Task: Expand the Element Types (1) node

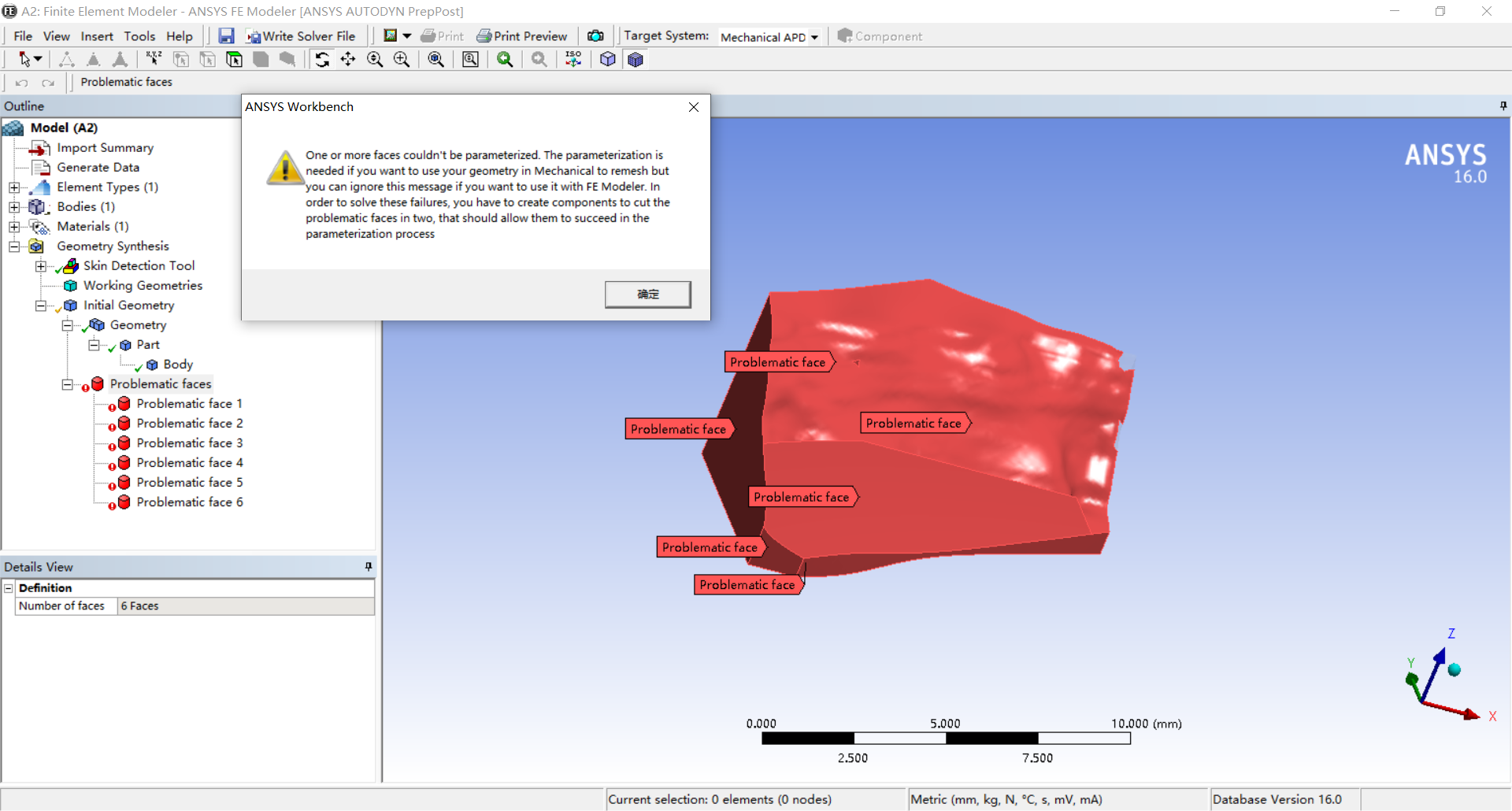Action: point(14,187)
